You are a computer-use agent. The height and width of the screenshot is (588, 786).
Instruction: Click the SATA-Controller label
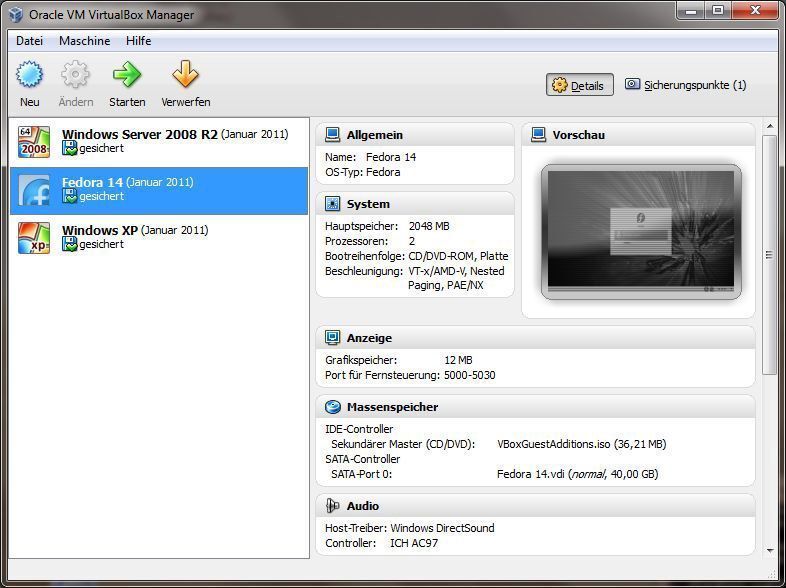362,459
